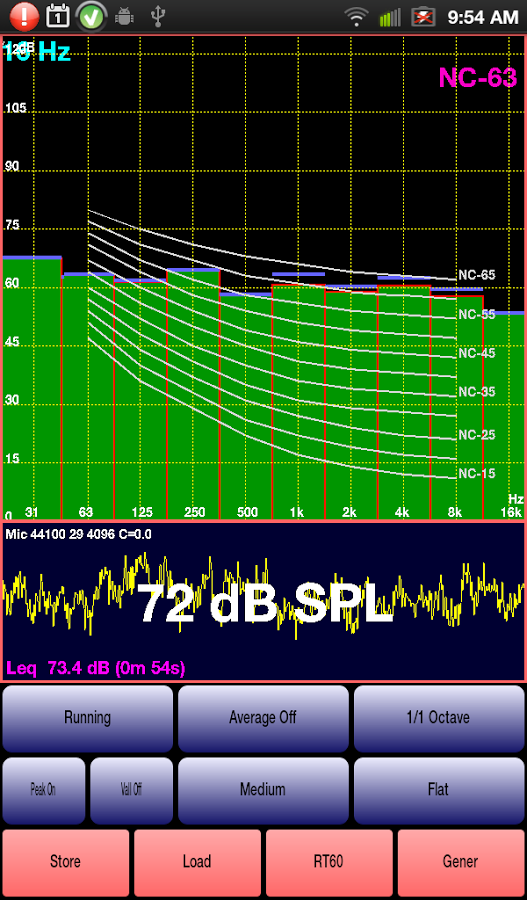Tap the Android debug status icon

pyautogui.click(x=124, y=17)
